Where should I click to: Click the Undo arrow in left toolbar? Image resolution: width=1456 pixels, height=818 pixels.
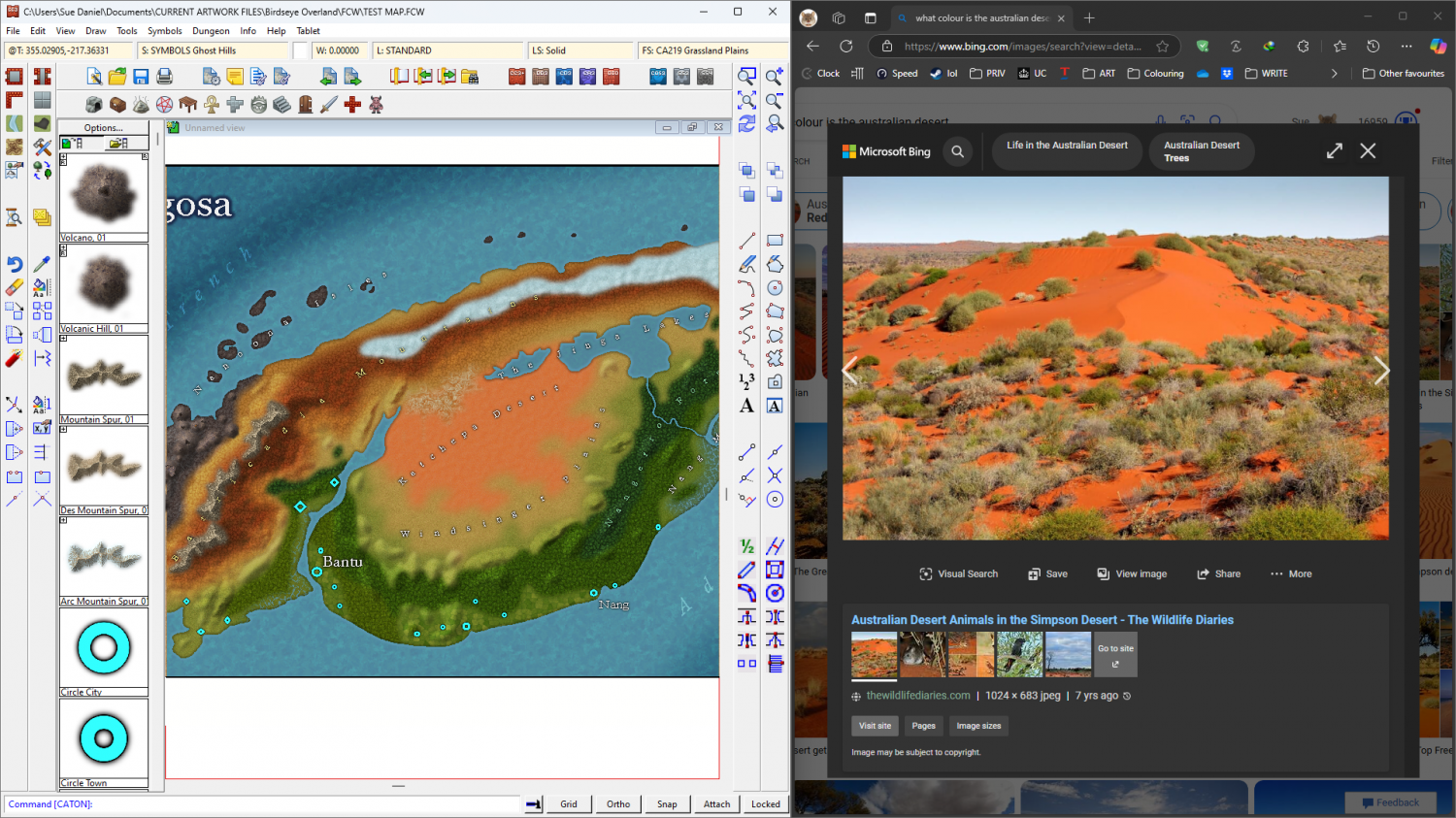click(x=14, y=264)
